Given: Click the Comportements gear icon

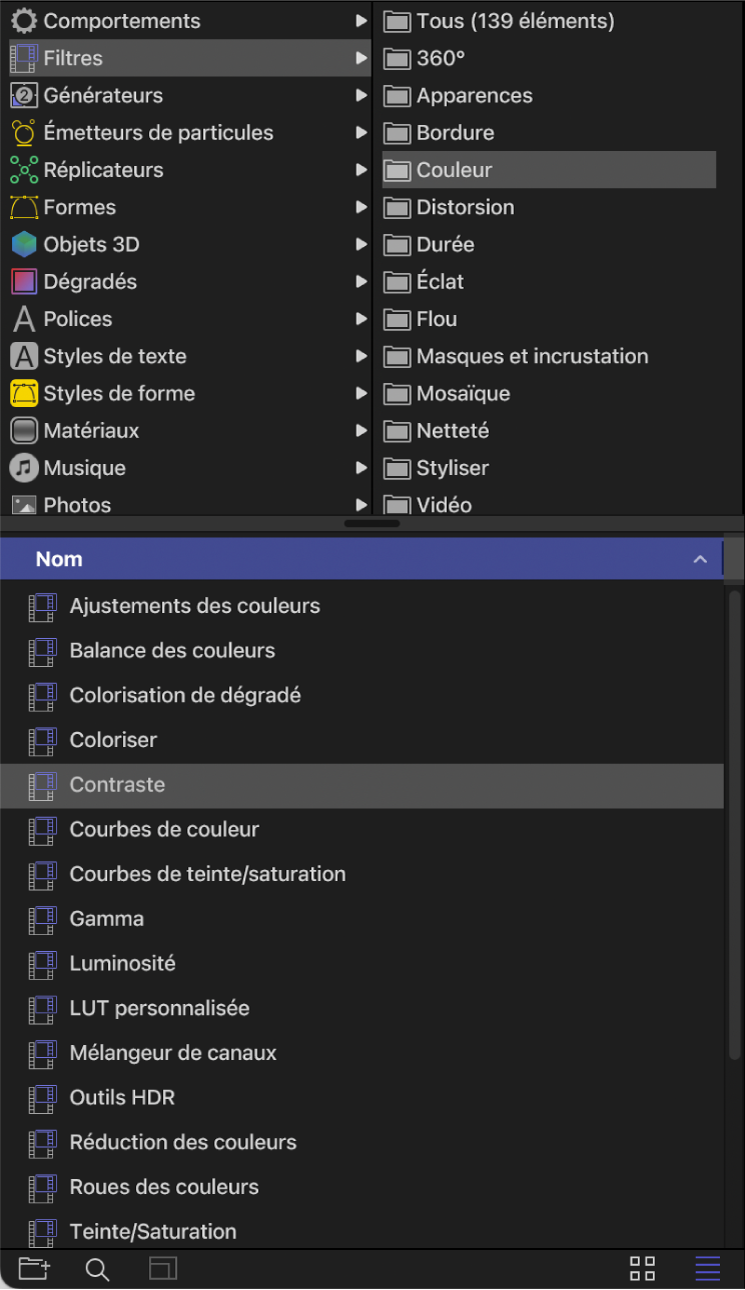Looking at the screenshot, I should [22, 20].
